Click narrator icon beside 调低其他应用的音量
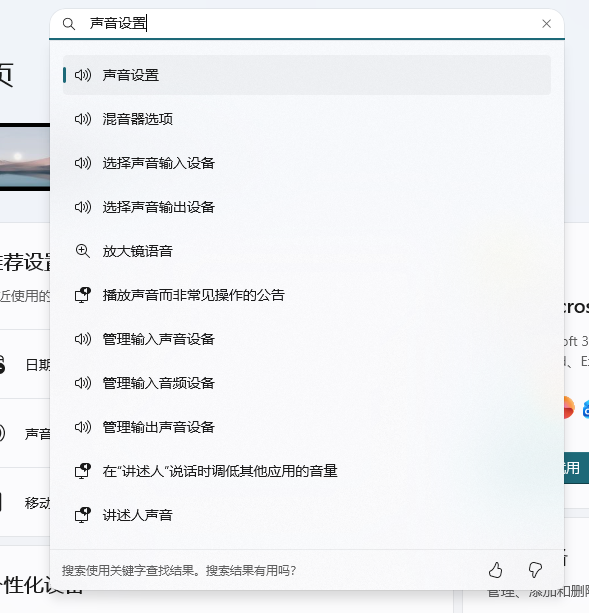The width and height of the screenshot is (589, 613). pyautogui.click(x=83, y=471)
